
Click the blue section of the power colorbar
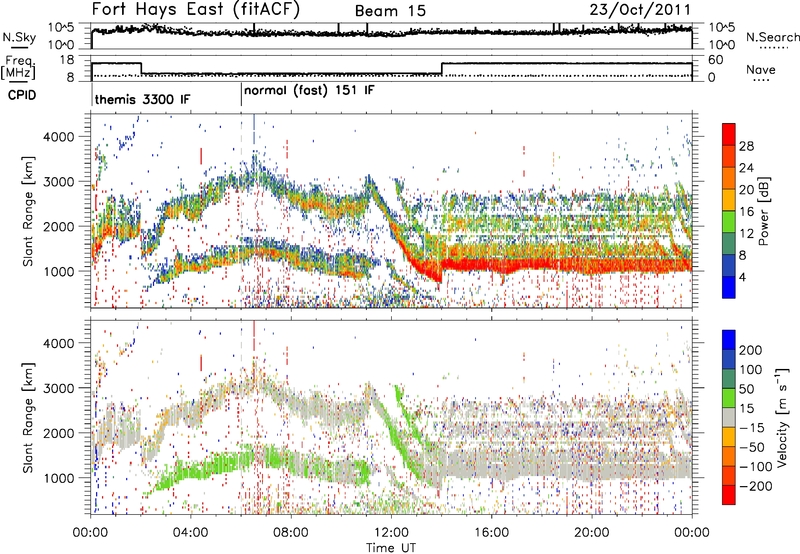[x=729, y=286]
